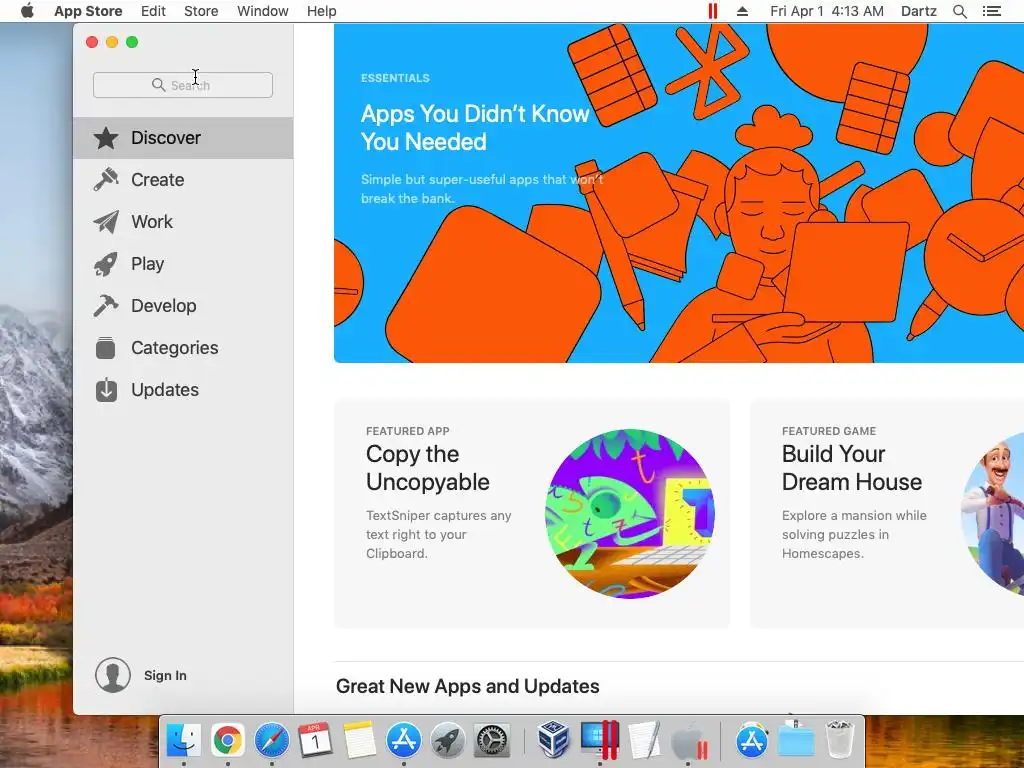Open Calendar from the Dock
The image size is (1024, 768).
315,740
